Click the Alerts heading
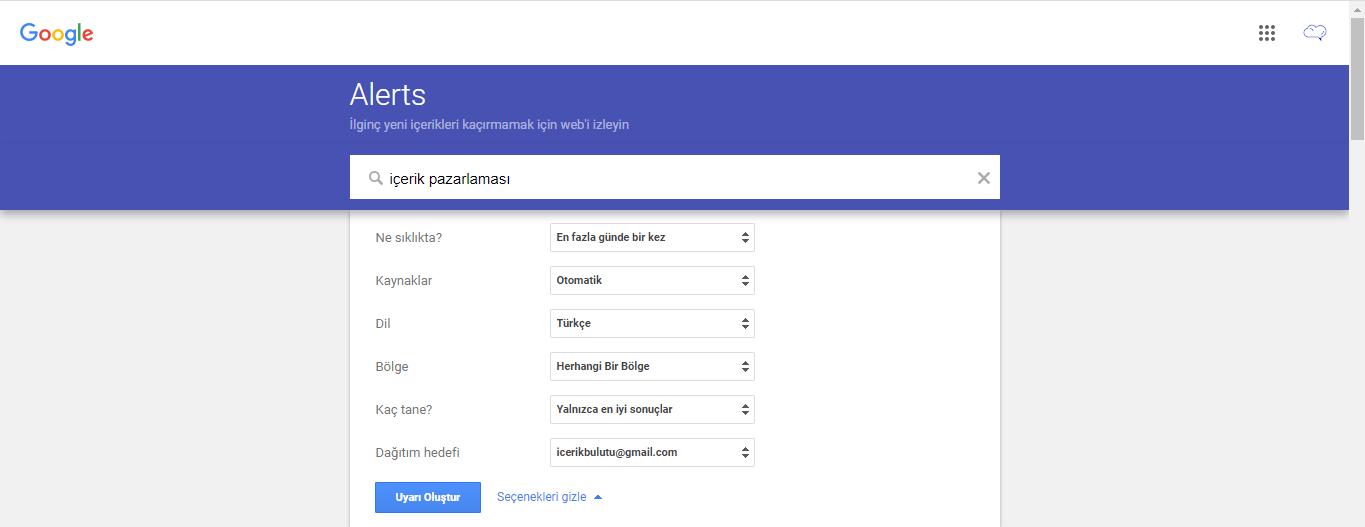Screen dimensions: 1365x527 (x=388, y=95)
